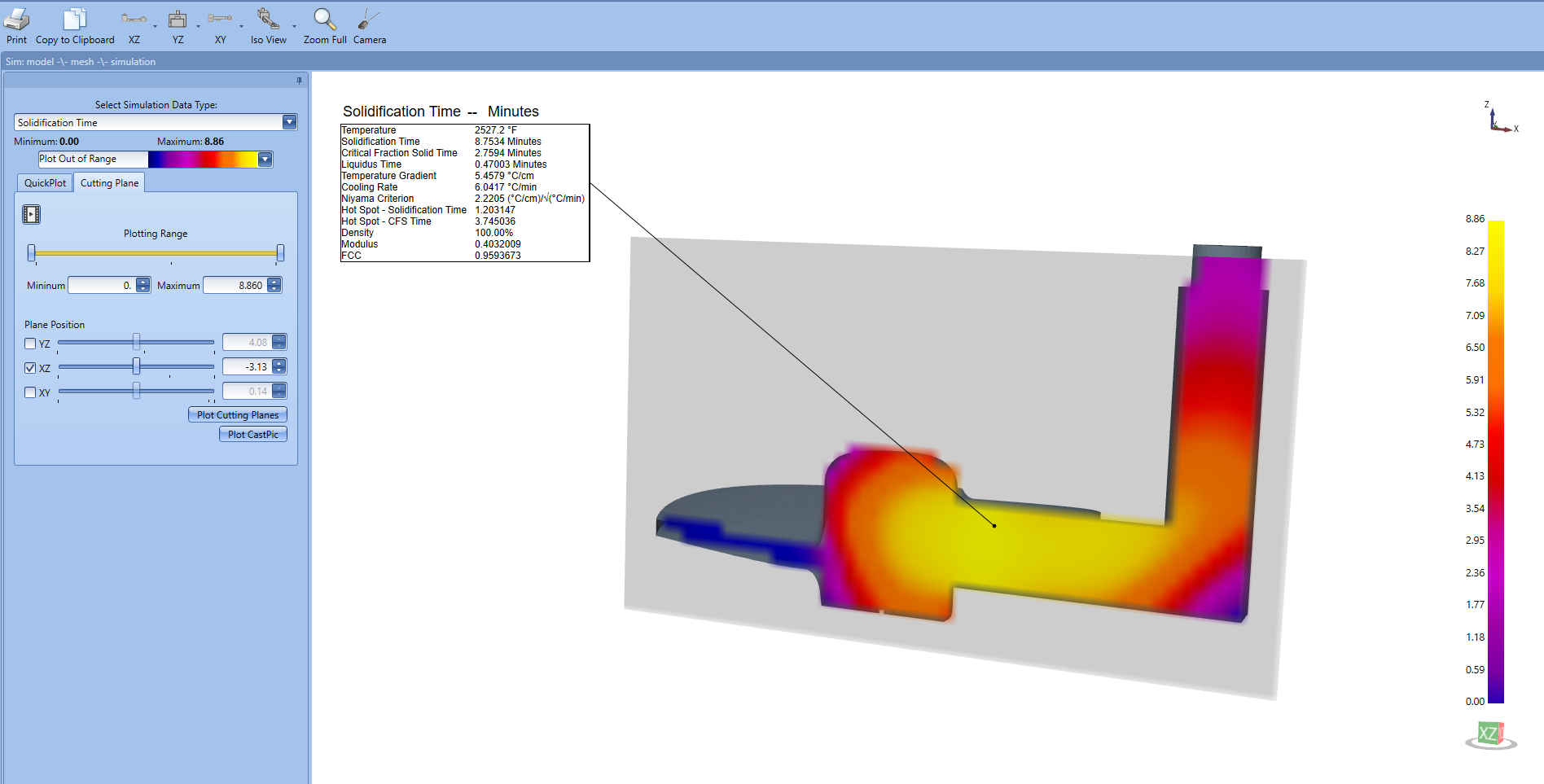1544x784 pixels.
Task: Switch to the QuickPlot tab
Action: (45, 183)
